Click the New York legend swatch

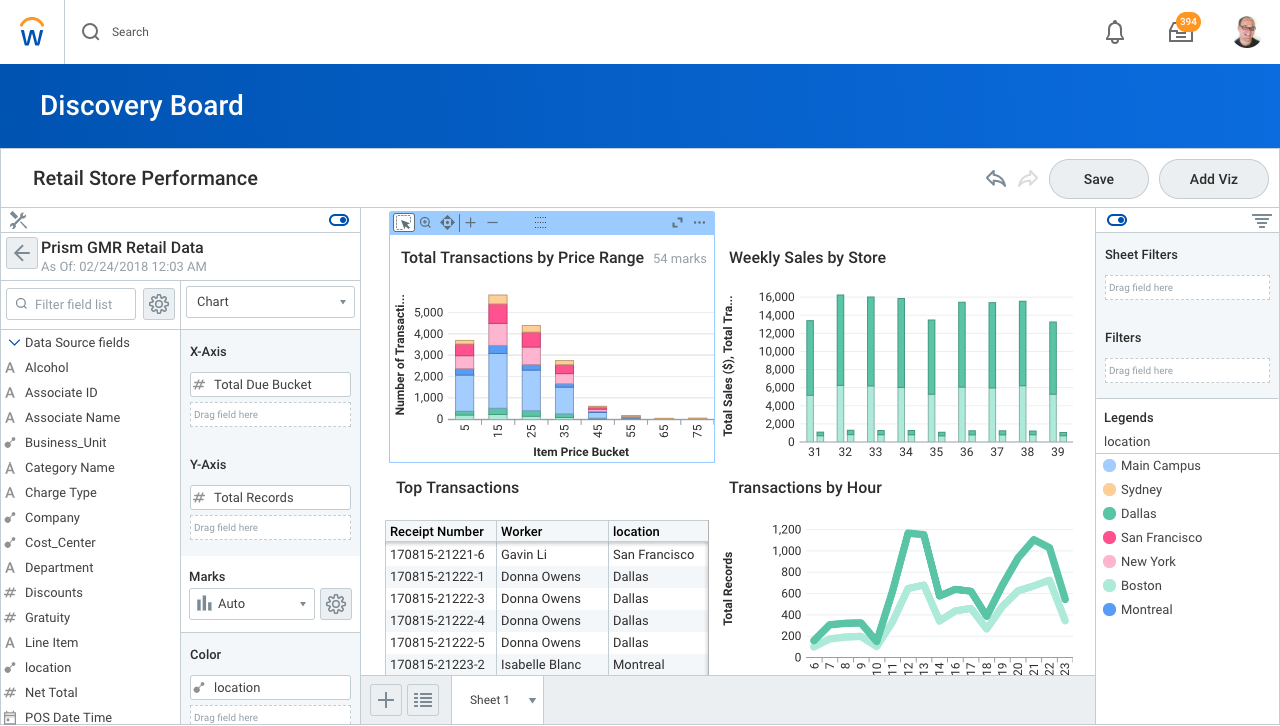click(x=1109, y=562)
